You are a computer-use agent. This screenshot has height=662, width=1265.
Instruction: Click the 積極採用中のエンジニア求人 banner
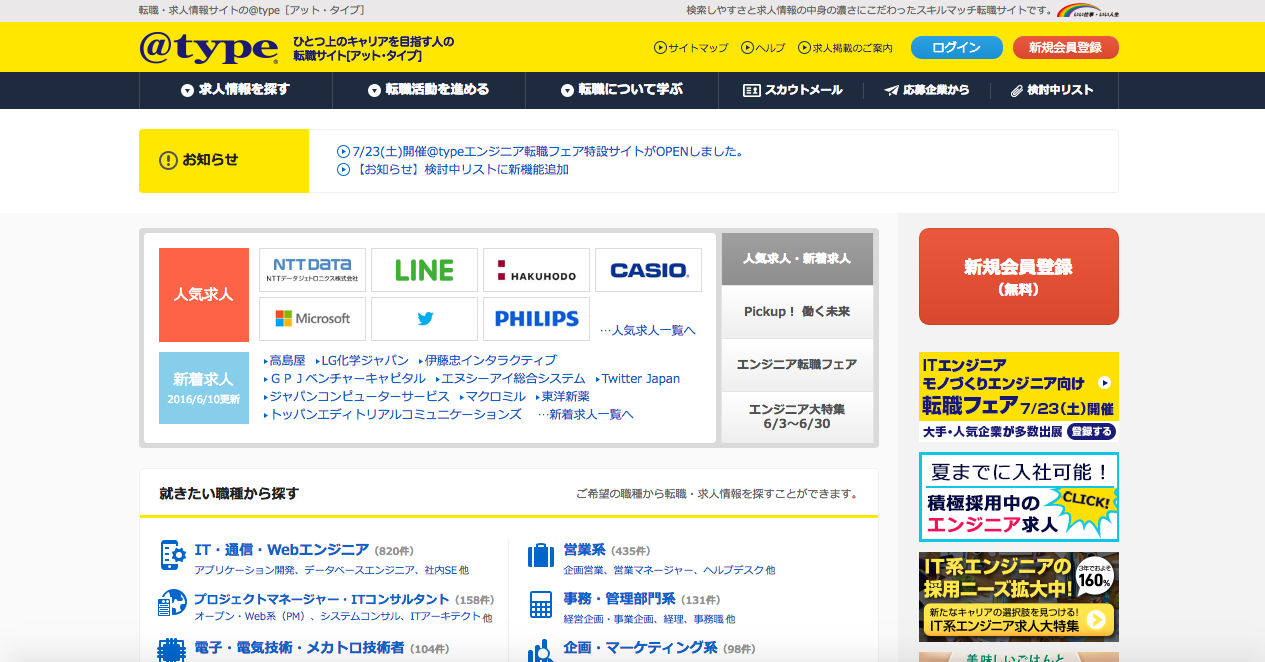1019,497
